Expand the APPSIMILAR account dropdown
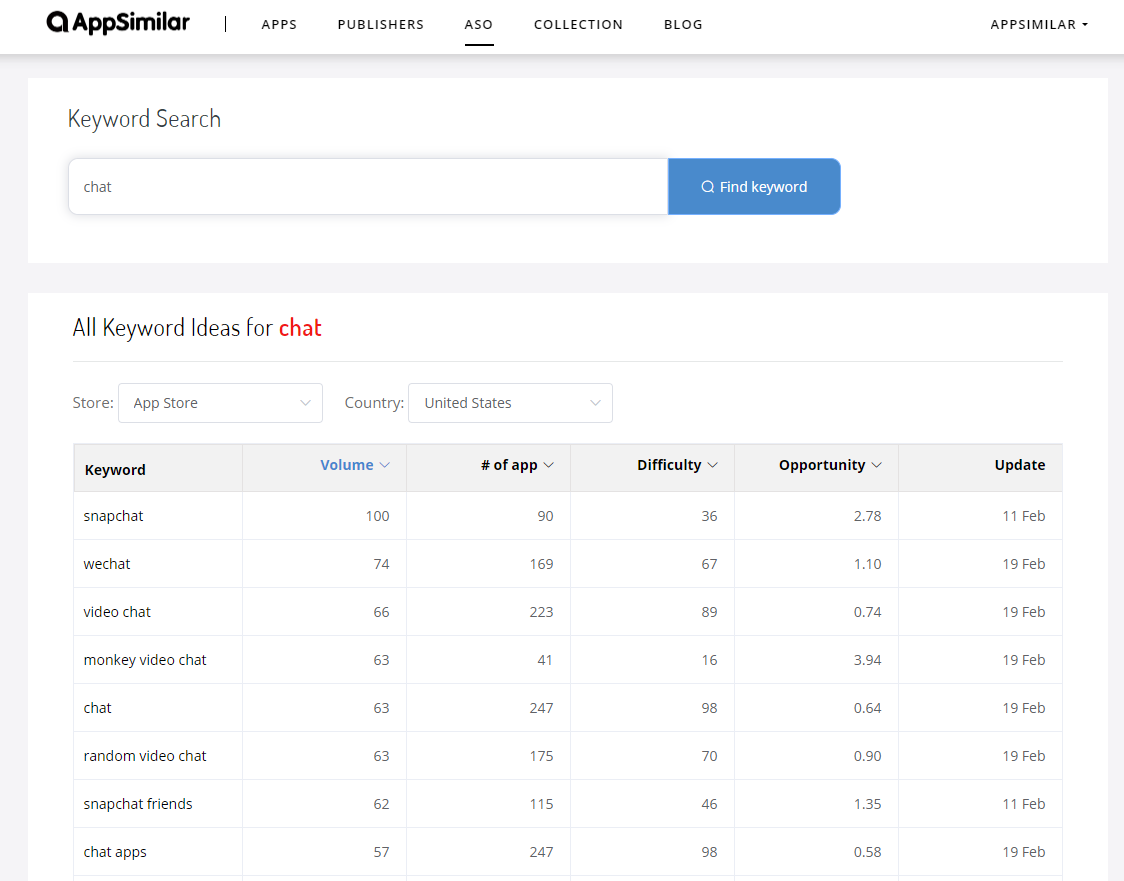The width and height of the screenshot is (1124, 881). point(1039,24)
